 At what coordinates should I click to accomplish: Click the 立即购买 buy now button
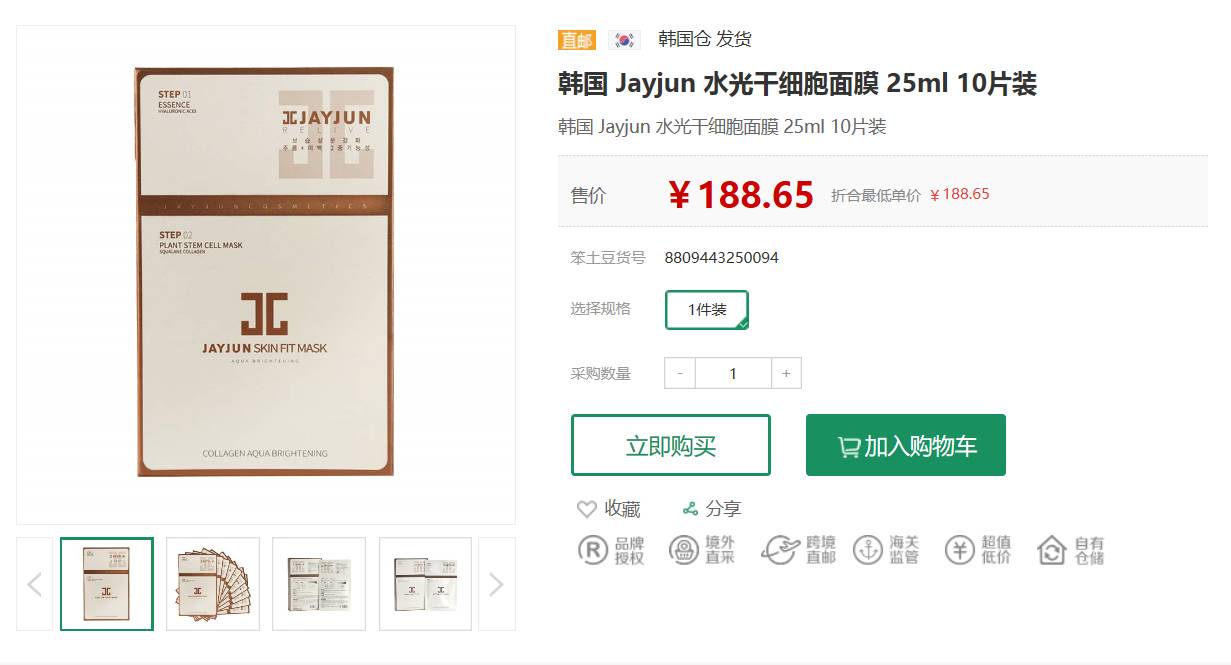(671, 445)
